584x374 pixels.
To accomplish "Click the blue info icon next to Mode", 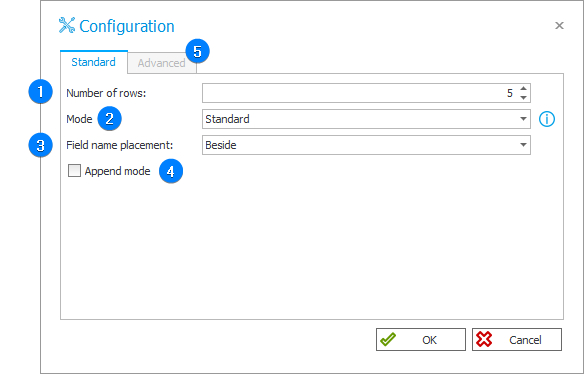I will [x=547, y=119].
